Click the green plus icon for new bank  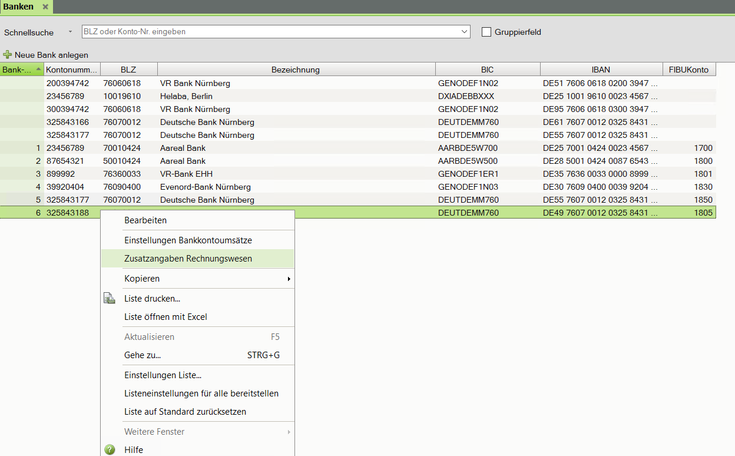(x=7, y=54)
